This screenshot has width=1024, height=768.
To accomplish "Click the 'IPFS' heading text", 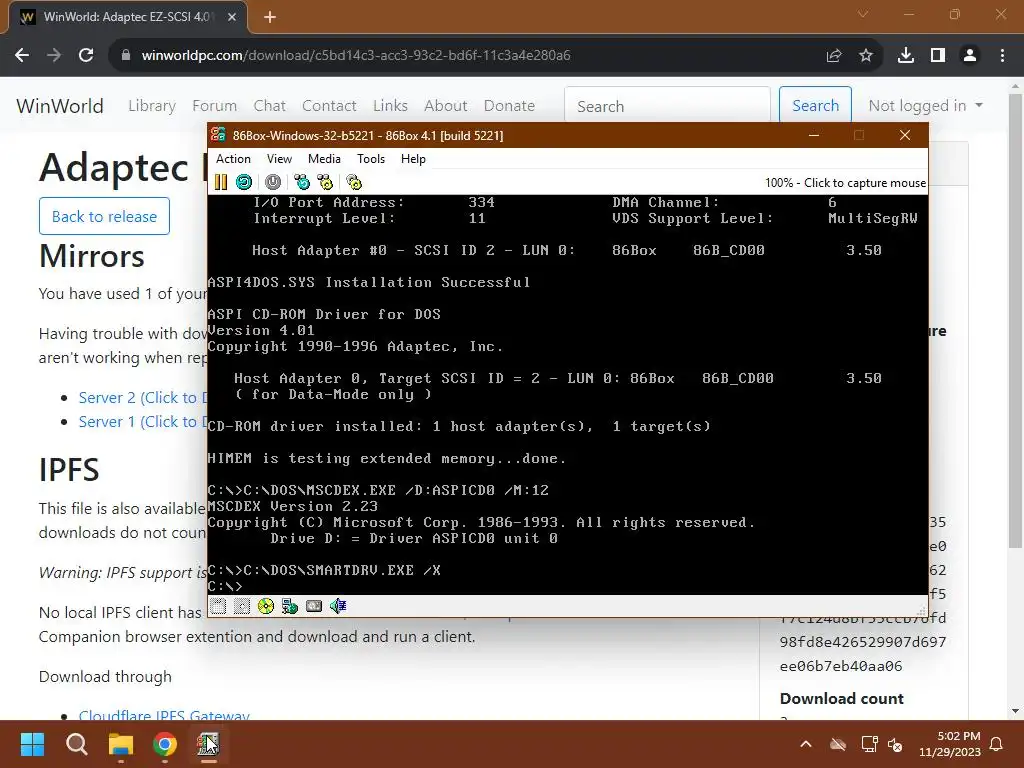I will coord(69,470).
